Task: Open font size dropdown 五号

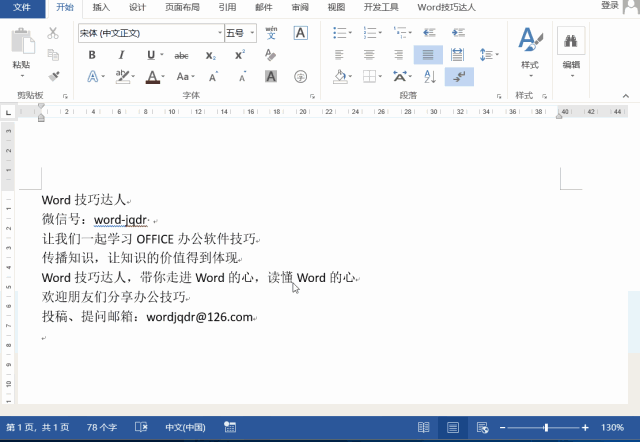Action: 252,33
